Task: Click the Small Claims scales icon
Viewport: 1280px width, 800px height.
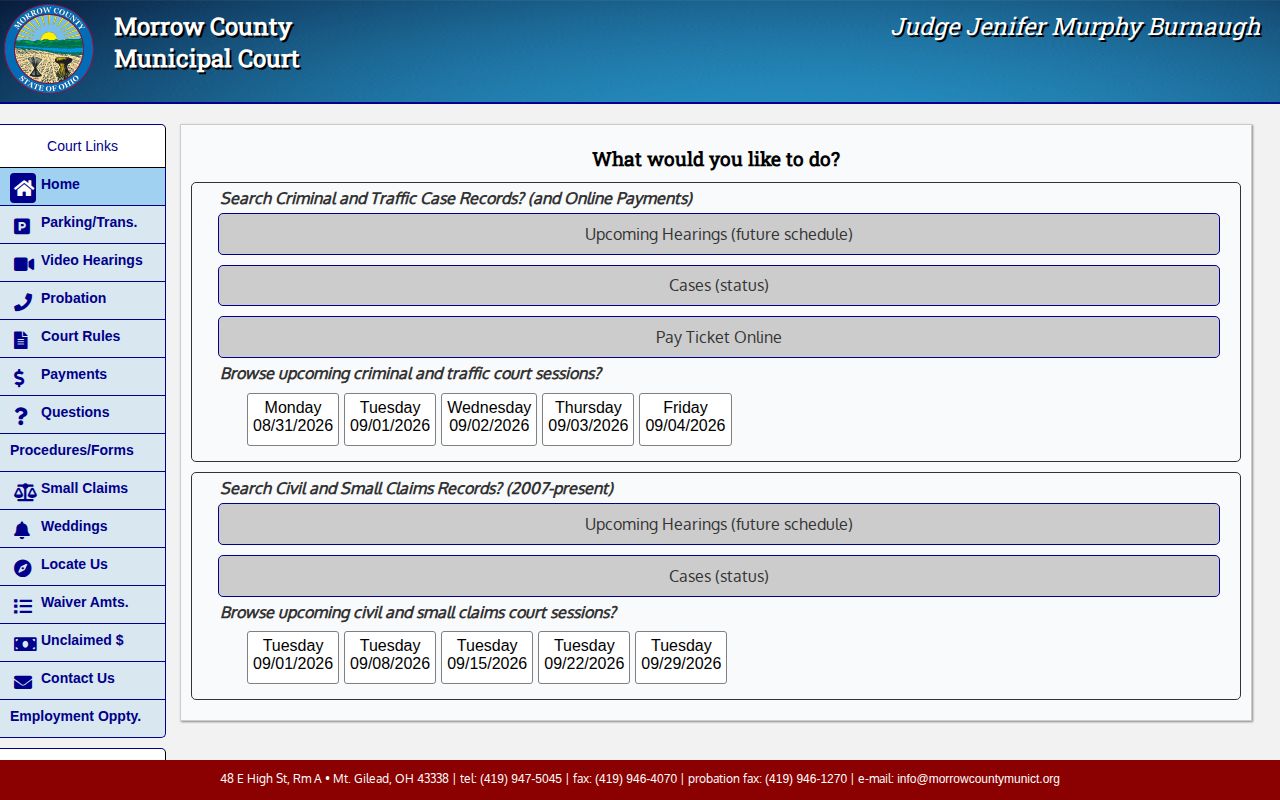Action: point(24,492)
